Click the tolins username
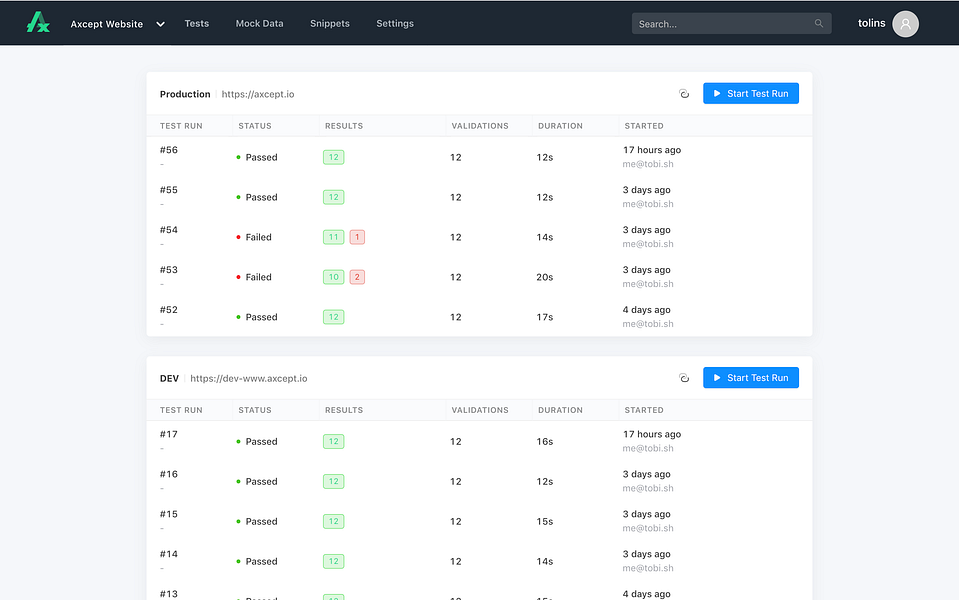The height and width of the screenshot is (600, 959). 872,23
